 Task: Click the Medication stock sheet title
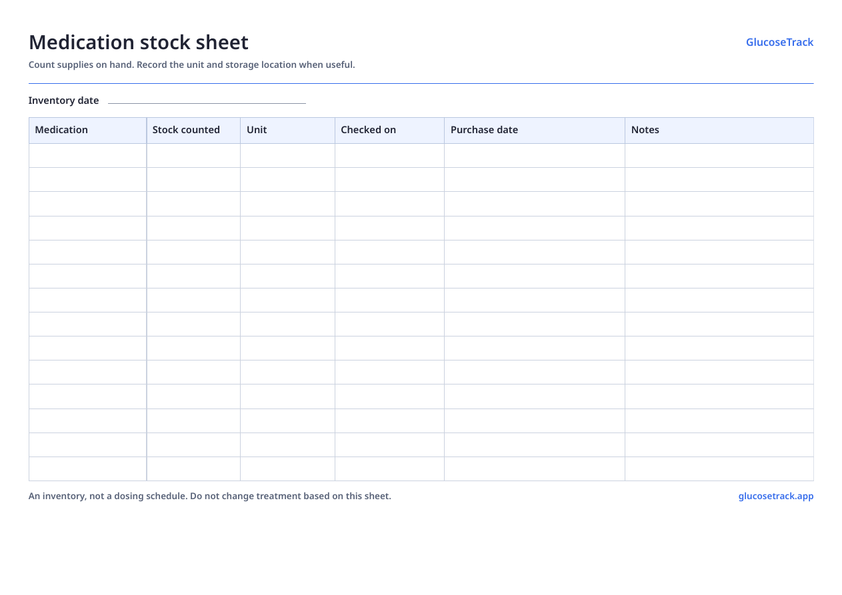(x=139, y=42)
